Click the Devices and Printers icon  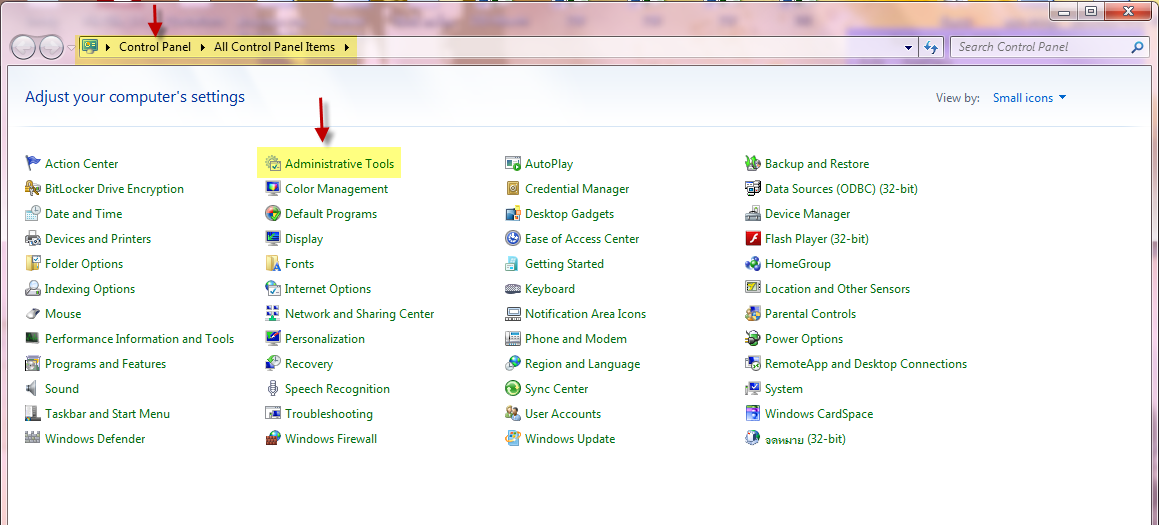coord(33,239)
